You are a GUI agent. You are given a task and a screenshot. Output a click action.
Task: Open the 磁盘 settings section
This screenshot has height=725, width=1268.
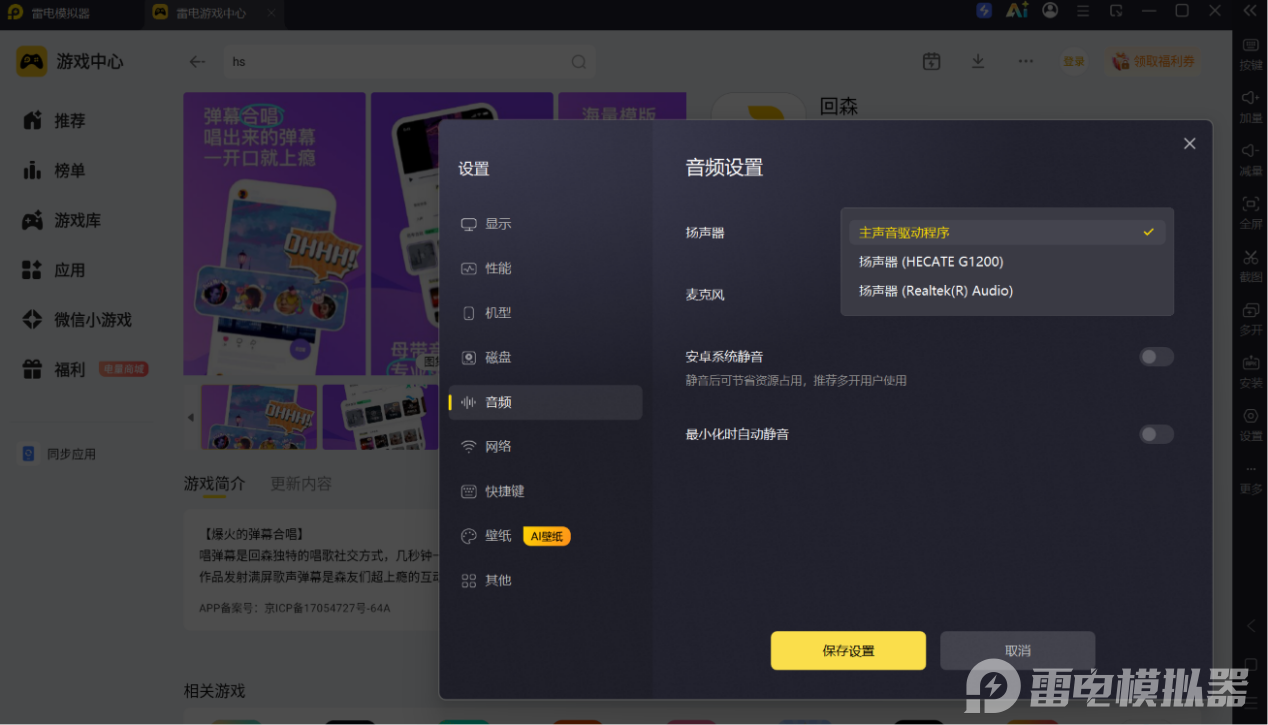click(545, 357)
